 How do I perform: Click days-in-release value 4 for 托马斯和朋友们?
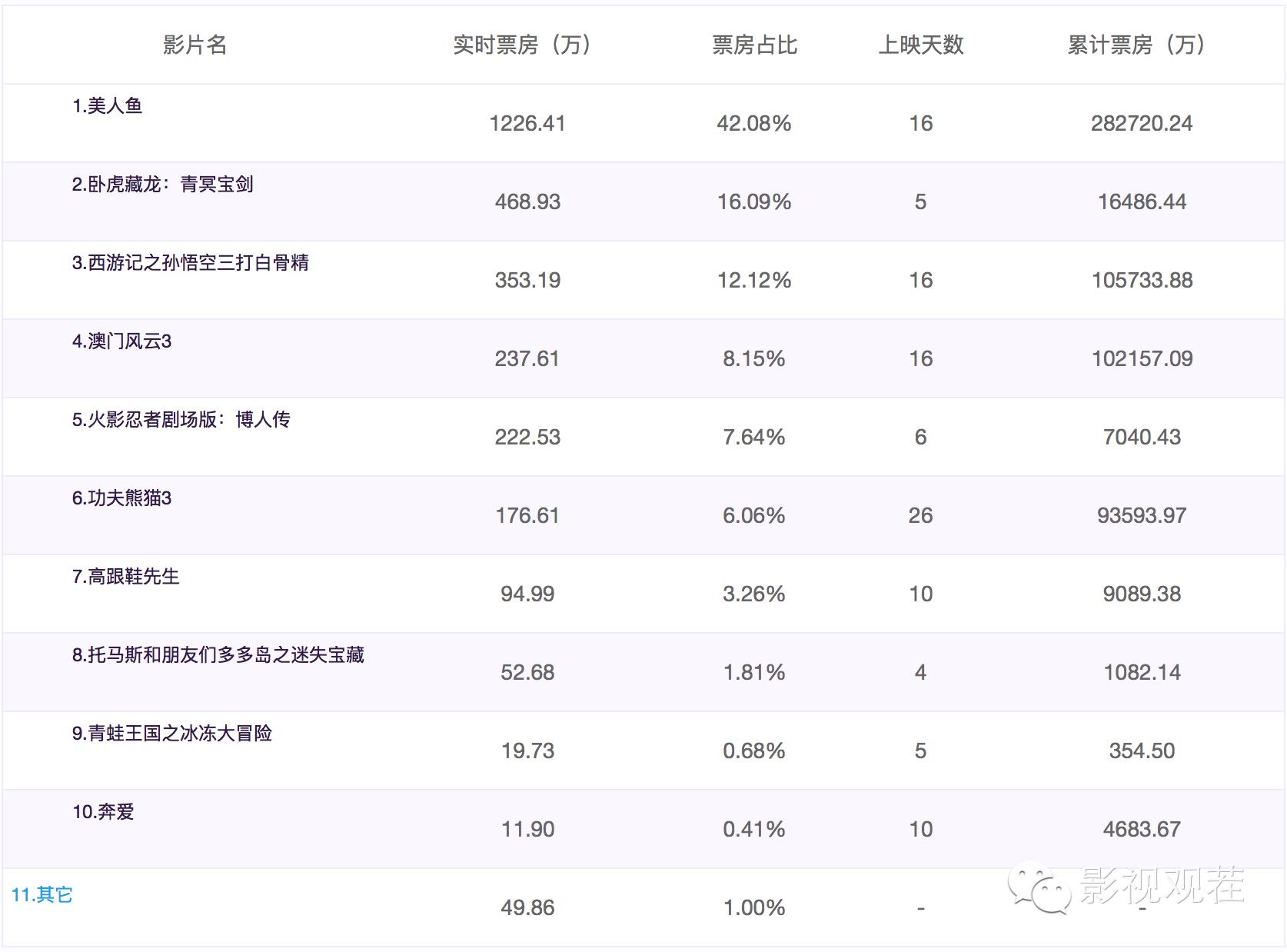(x=921, y=673)
